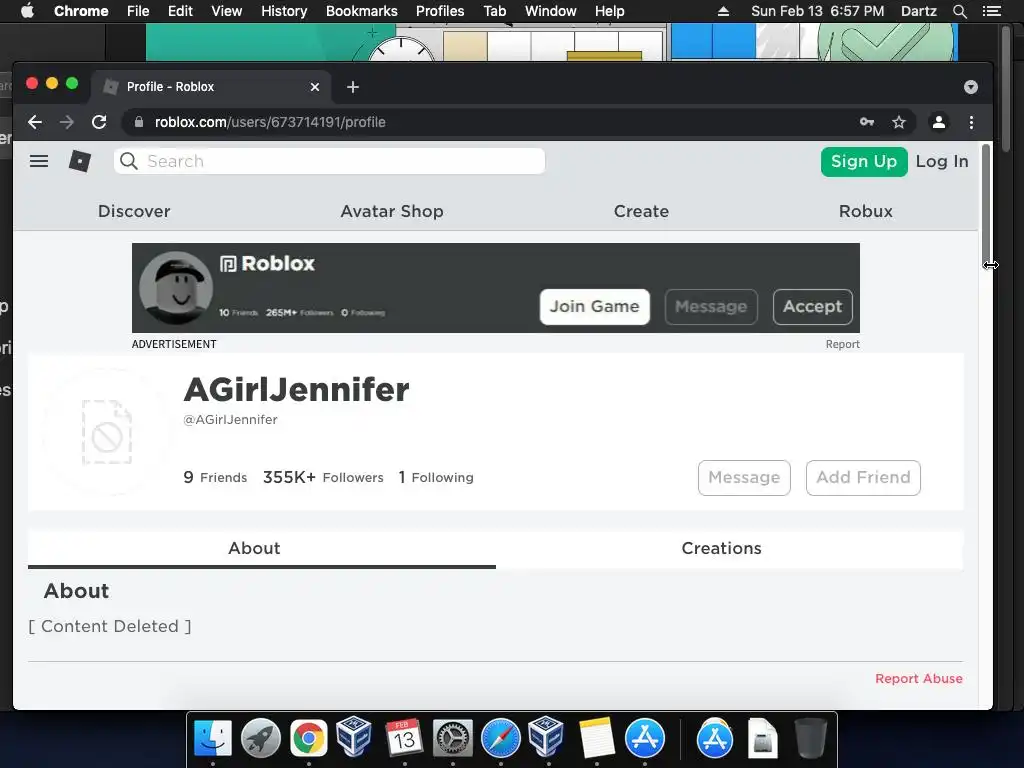This screenshot has width=1024, height=768.
Task: Open Trash in the Dock
Action: point(810,738)
